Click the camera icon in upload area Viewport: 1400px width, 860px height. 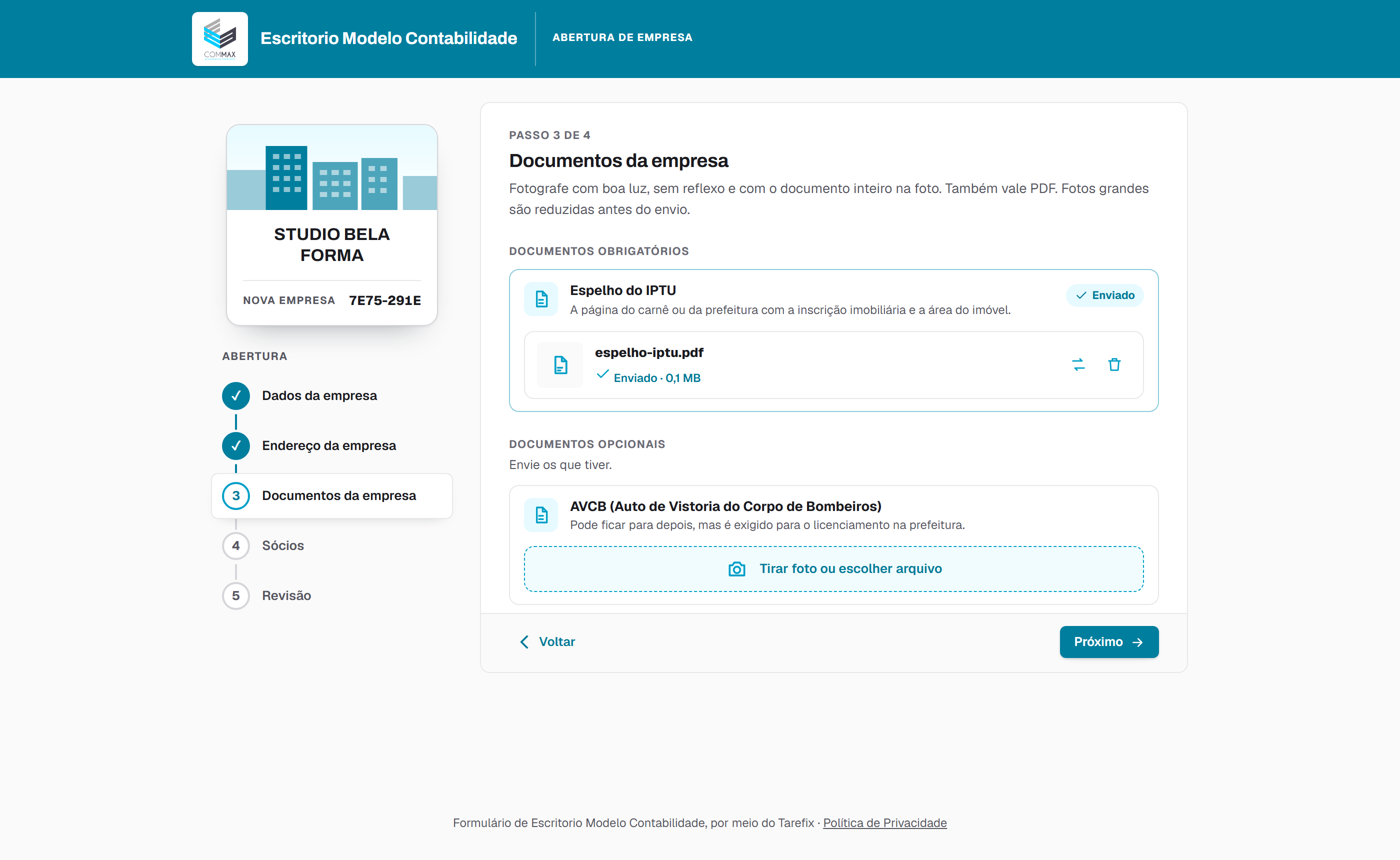tap(737, 569)
